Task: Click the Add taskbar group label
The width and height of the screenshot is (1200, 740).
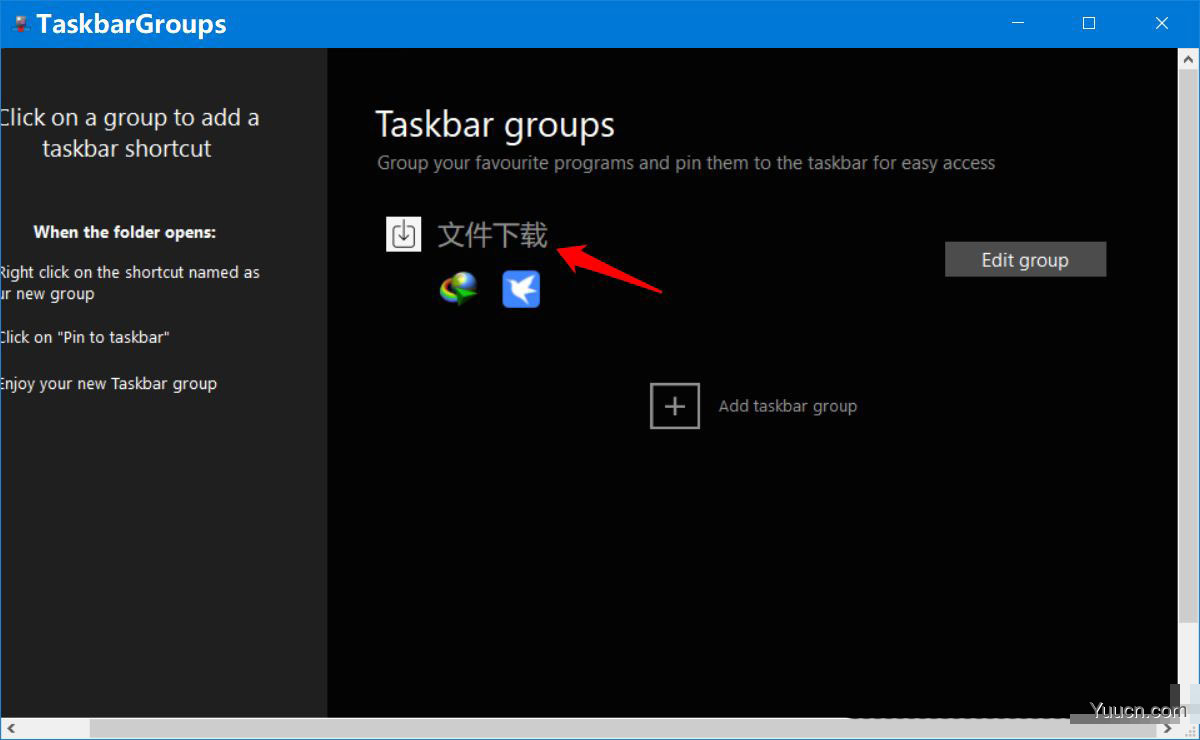Action: [x=788, y=406]
